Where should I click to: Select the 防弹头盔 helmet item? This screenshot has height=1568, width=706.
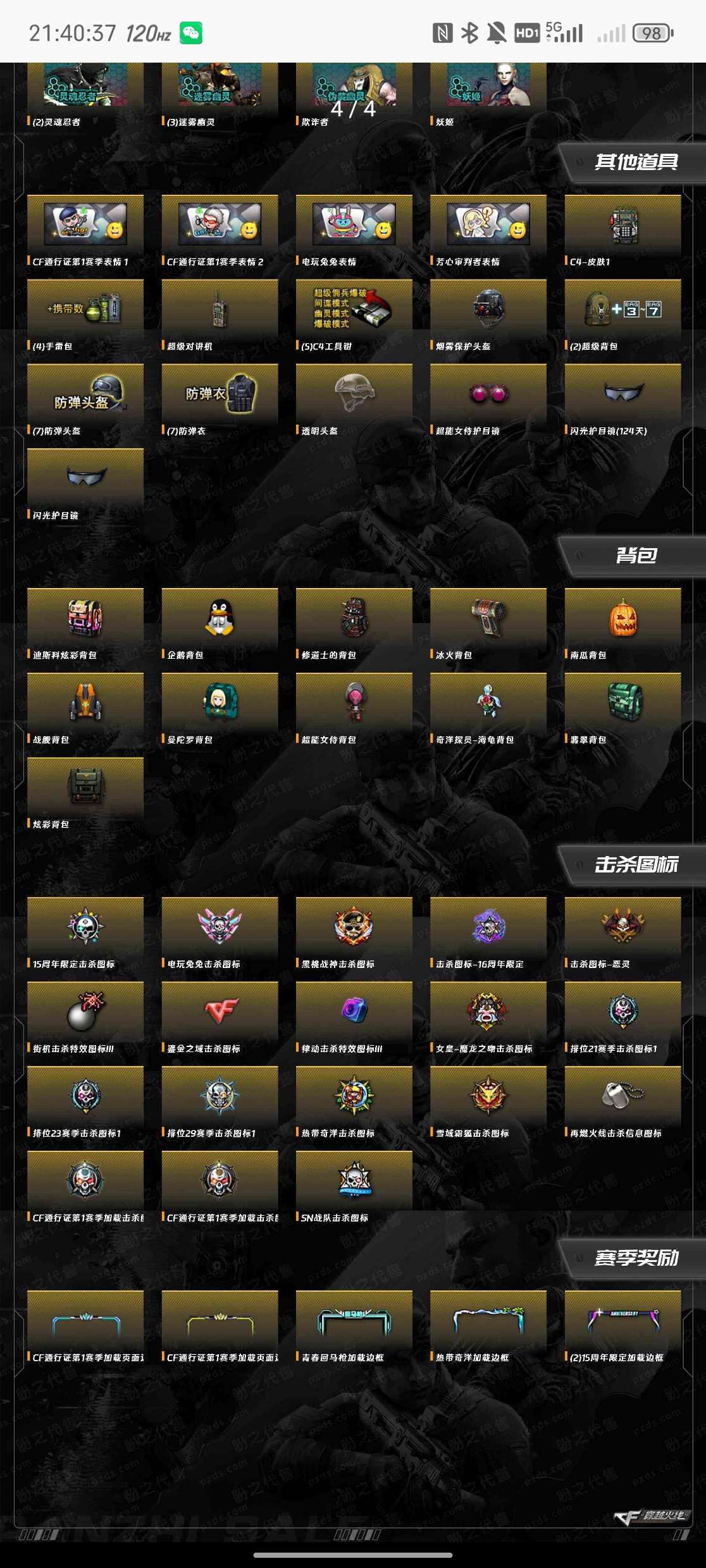[85, 394]
